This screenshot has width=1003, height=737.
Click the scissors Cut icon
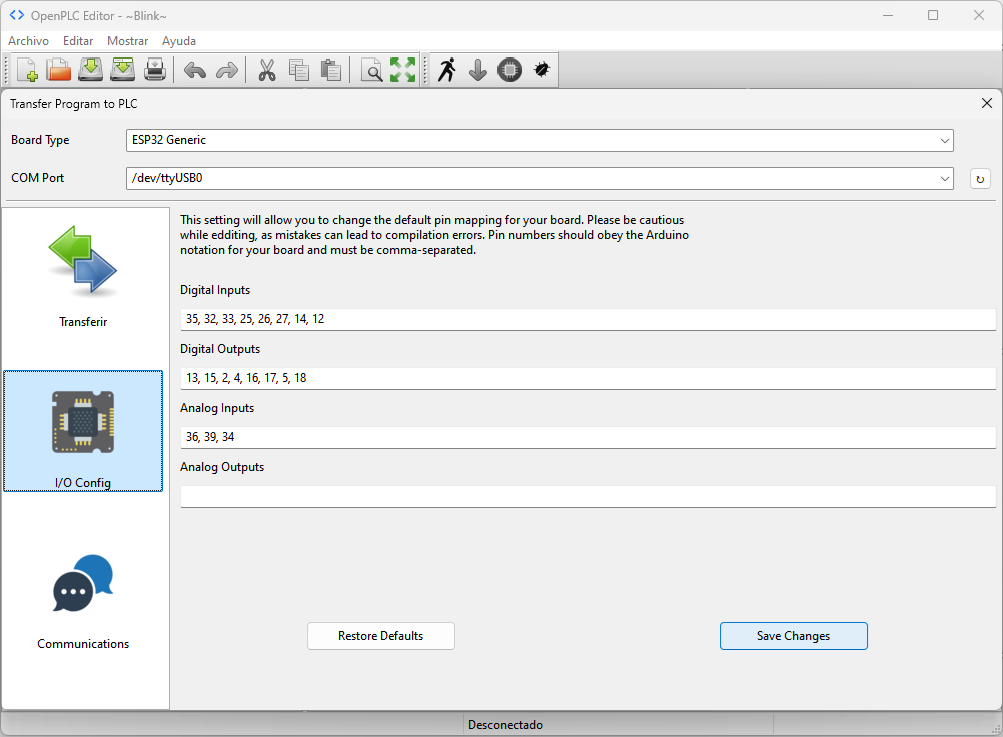pos(267,70)
